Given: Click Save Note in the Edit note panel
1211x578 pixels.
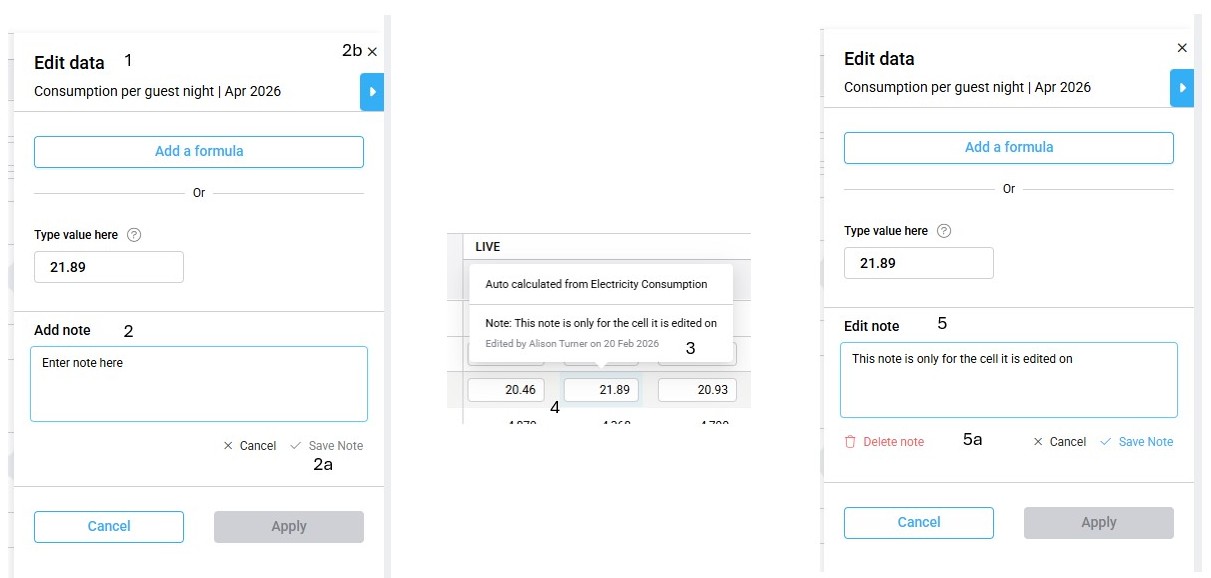Looking at the screenshot, I should (1137, 442).
